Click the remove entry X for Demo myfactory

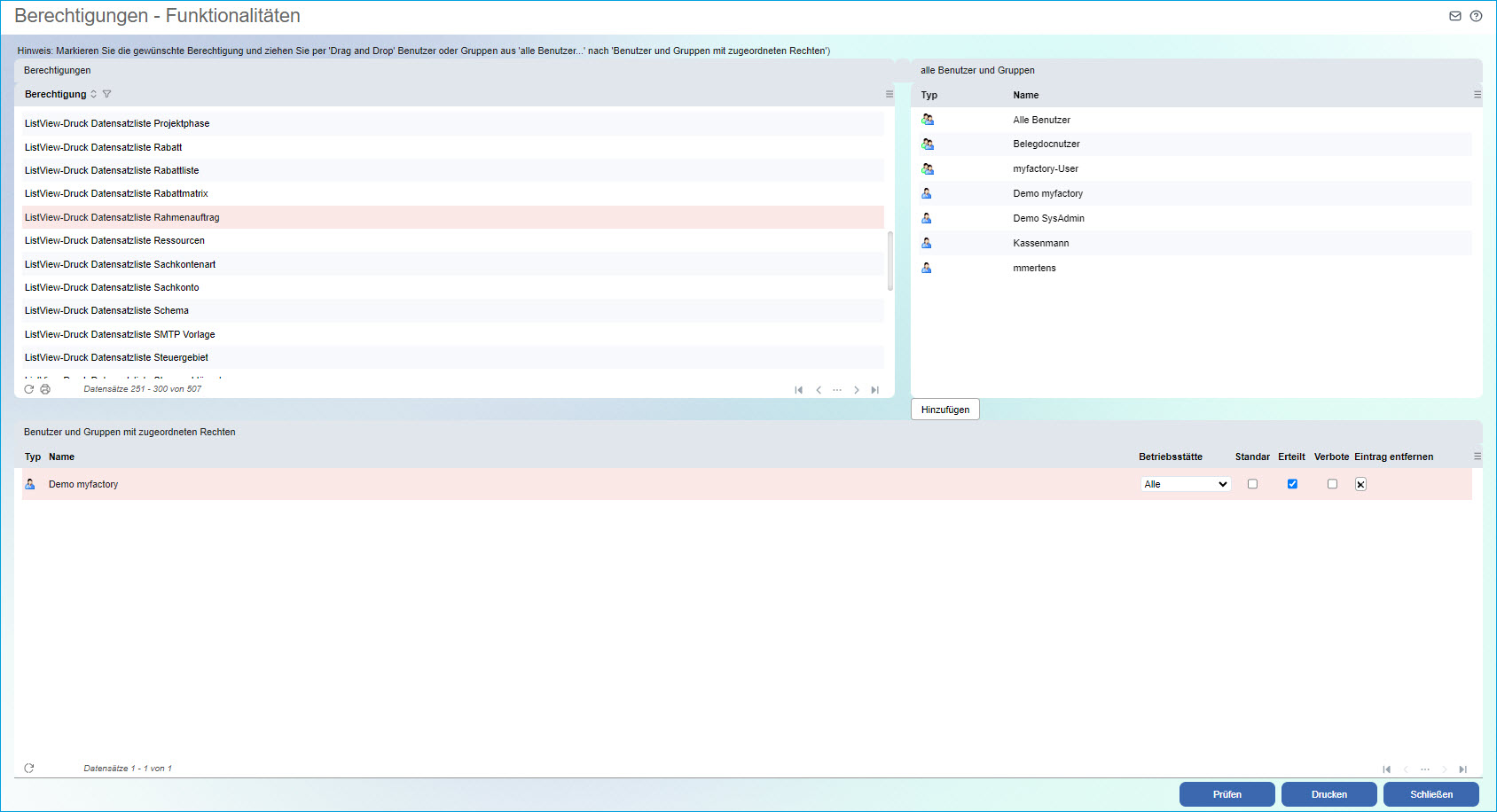[1360, 484]
